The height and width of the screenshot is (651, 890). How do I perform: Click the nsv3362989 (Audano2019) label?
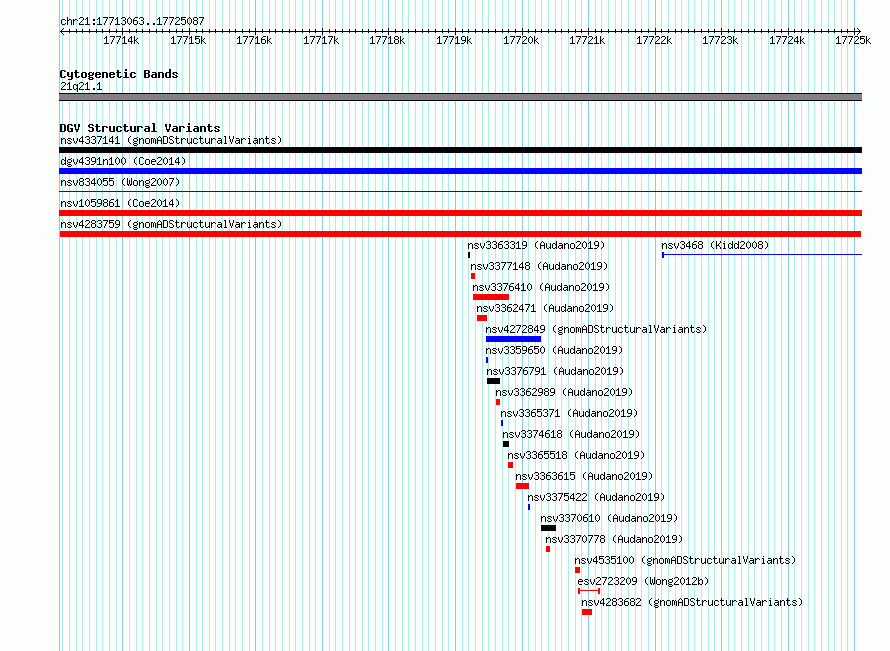564,392
